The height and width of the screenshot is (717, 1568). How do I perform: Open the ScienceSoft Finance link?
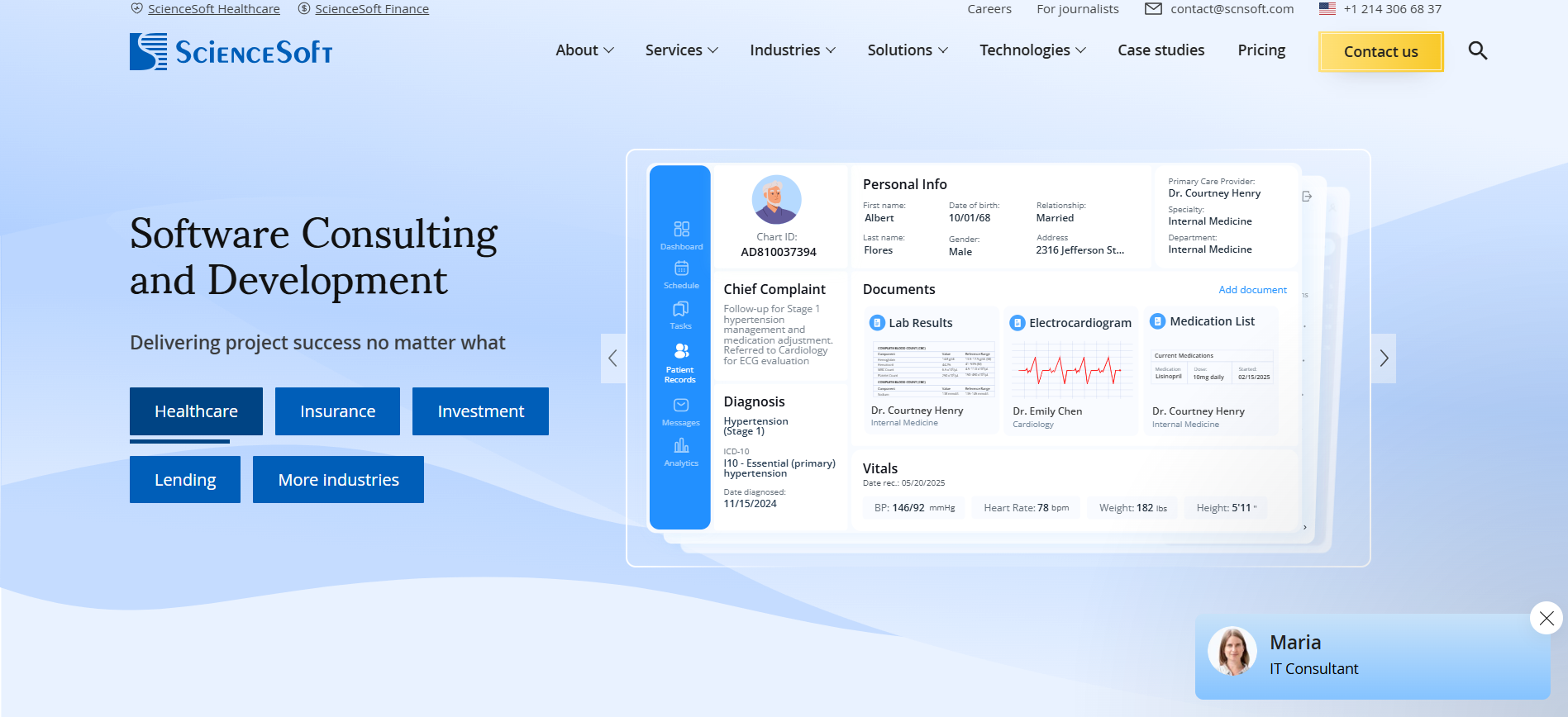(x=372, y=9)
